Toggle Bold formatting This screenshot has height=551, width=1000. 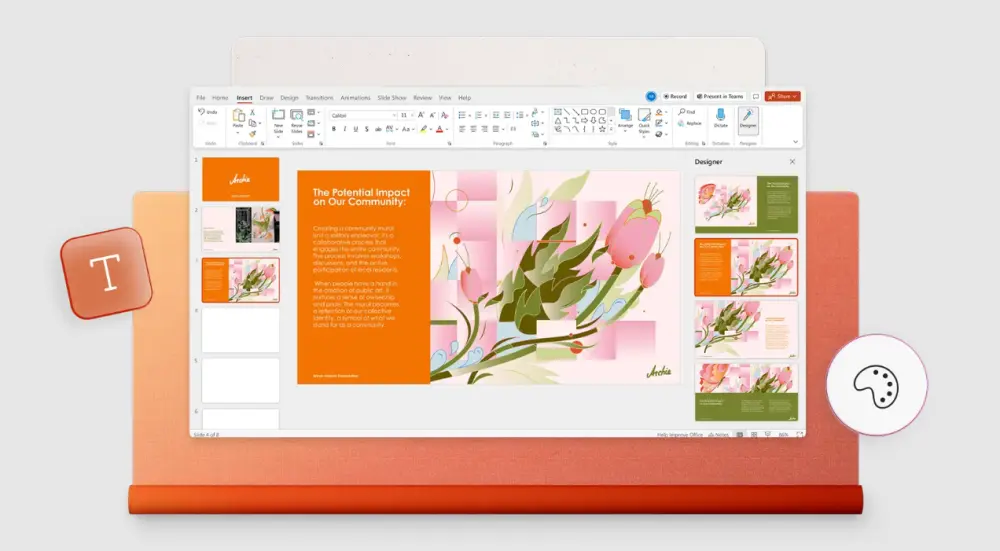(334, 129)
